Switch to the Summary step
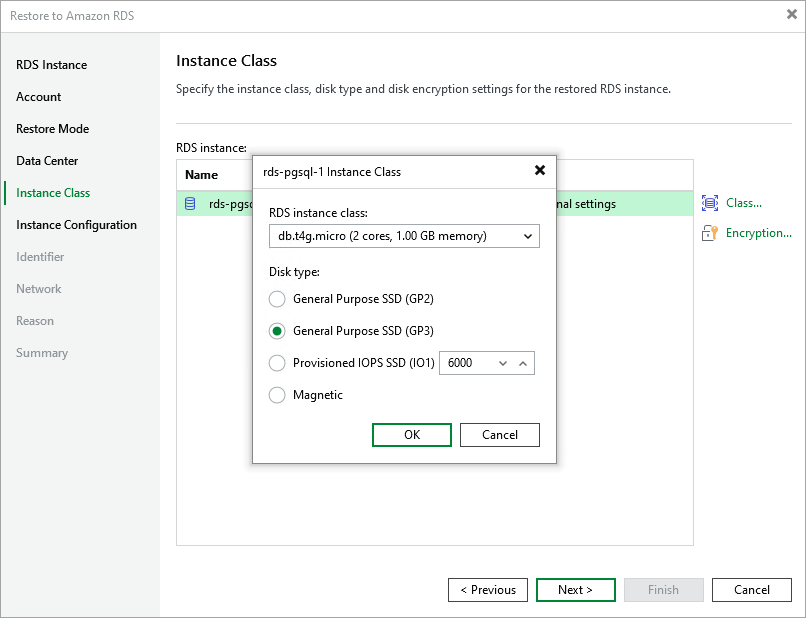 click(x=40, y=353)
